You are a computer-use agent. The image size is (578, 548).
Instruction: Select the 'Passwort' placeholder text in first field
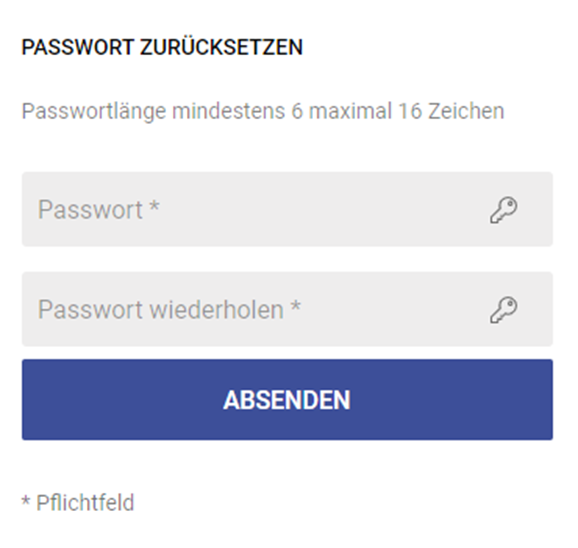(x=90, y=210)
